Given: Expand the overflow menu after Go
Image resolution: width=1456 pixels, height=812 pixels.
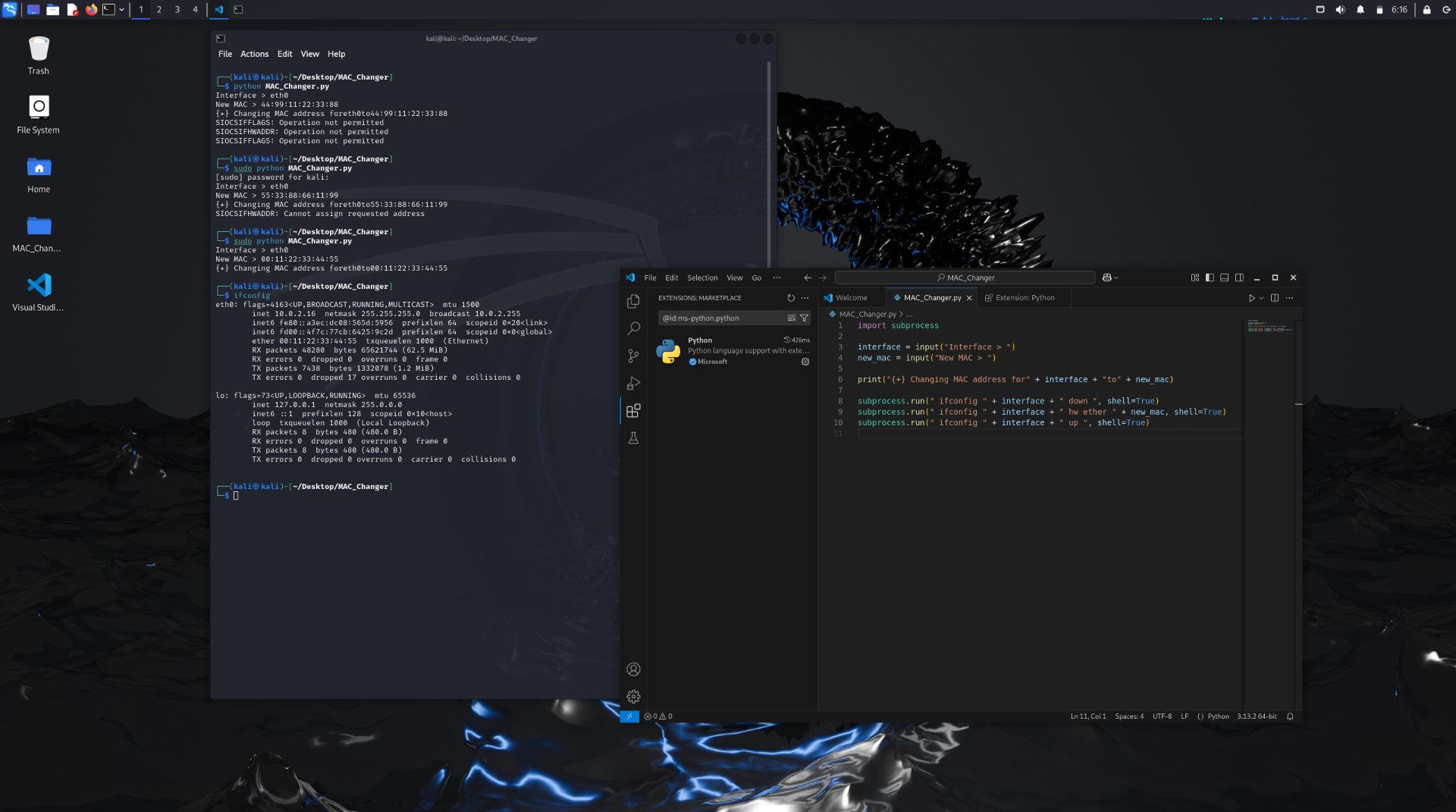Looking at the screenshot, I should 777,277.
